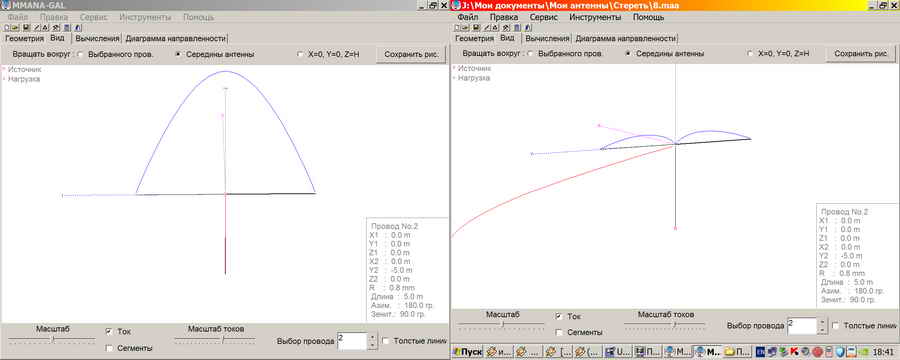The height and width of the screenshot is (360, 900).
Task: Click the open folder icon in the left MMANA-GAL window
Action: (x=15, y=28)
